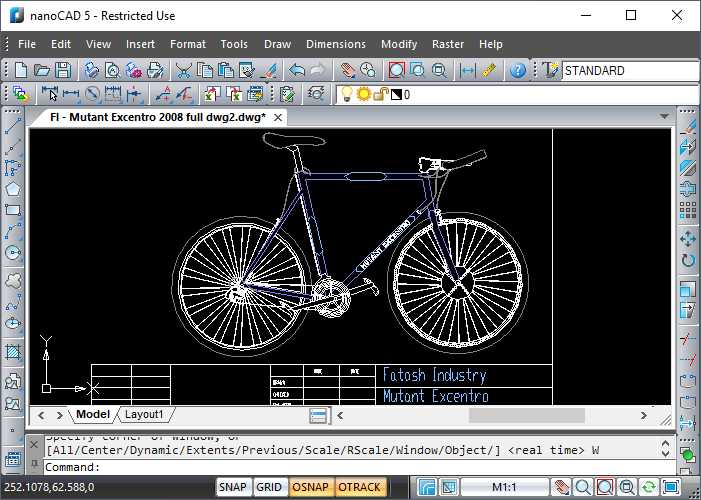Image resolution: width=701 pixels, height=500 pixels.
Task: Click the Measure distance ruler icon
Action: coord(489,70)
